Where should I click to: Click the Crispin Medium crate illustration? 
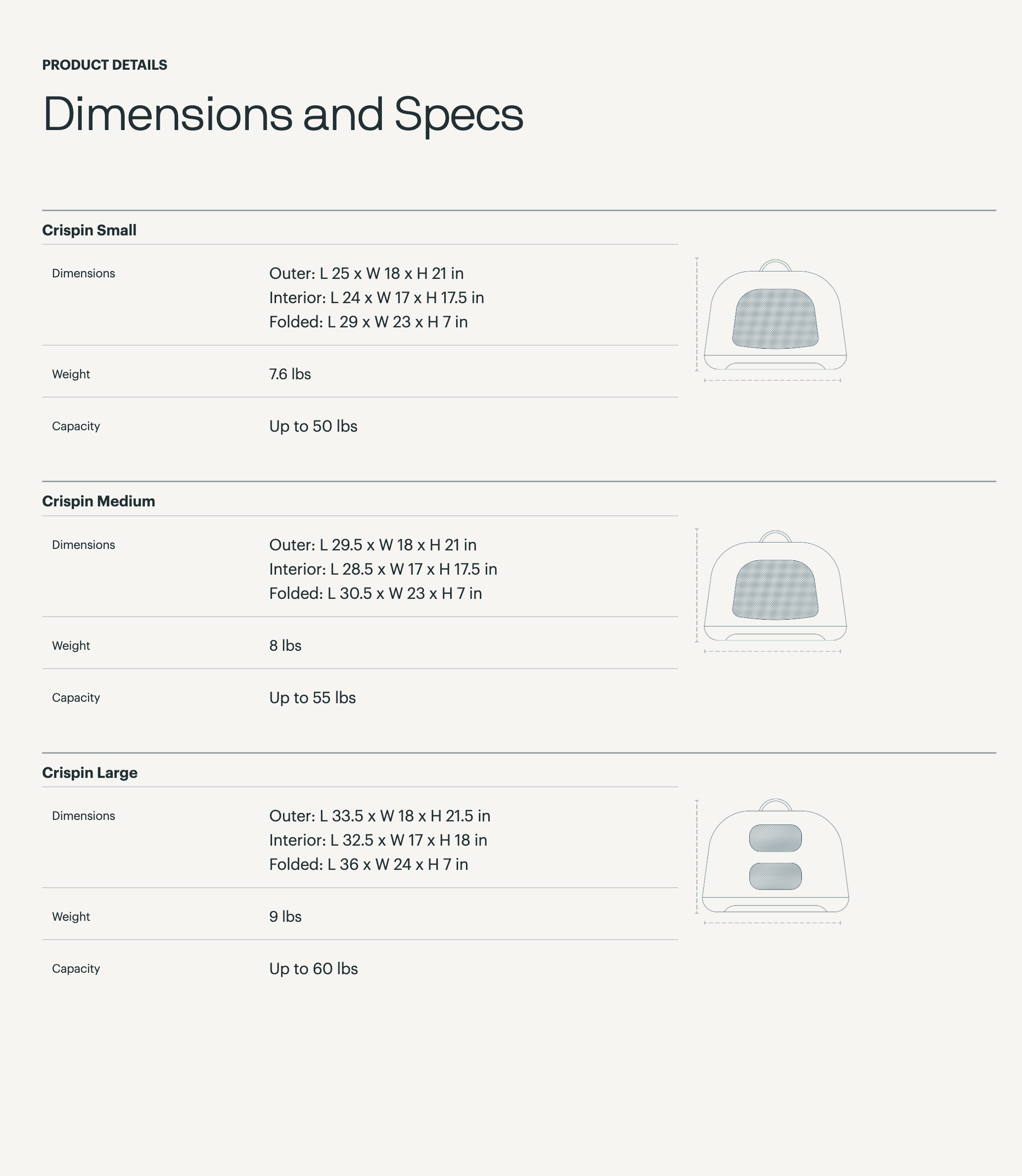tap(775, 590)
